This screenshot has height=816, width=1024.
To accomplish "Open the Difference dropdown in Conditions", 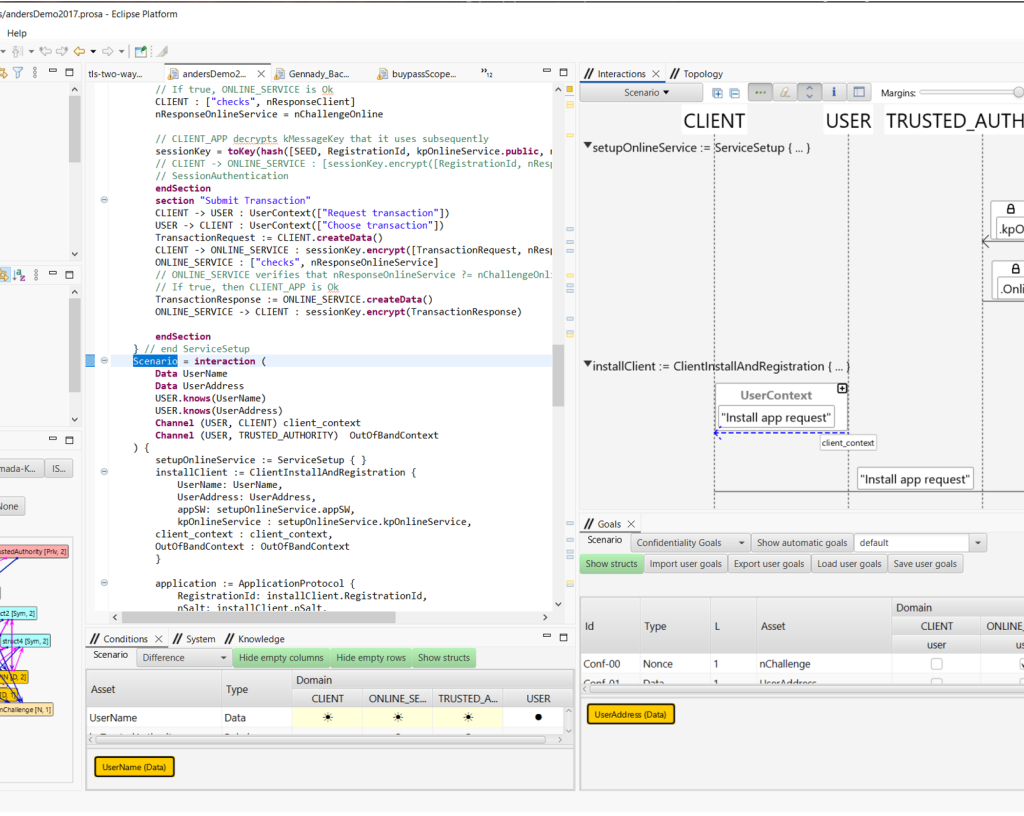I will coord(184,658).
